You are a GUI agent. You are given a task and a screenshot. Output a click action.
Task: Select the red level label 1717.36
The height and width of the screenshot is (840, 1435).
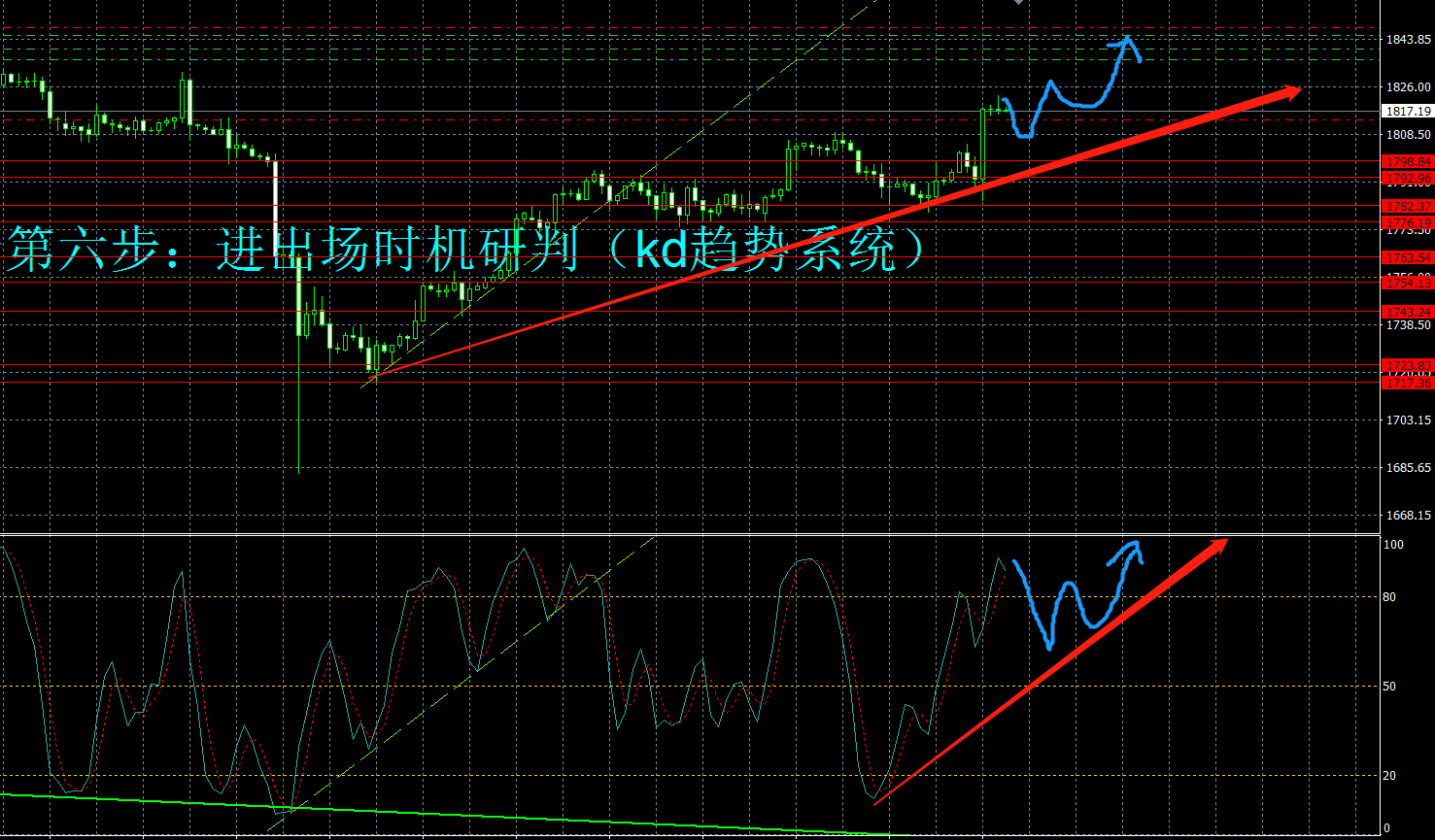point(1408,384)
